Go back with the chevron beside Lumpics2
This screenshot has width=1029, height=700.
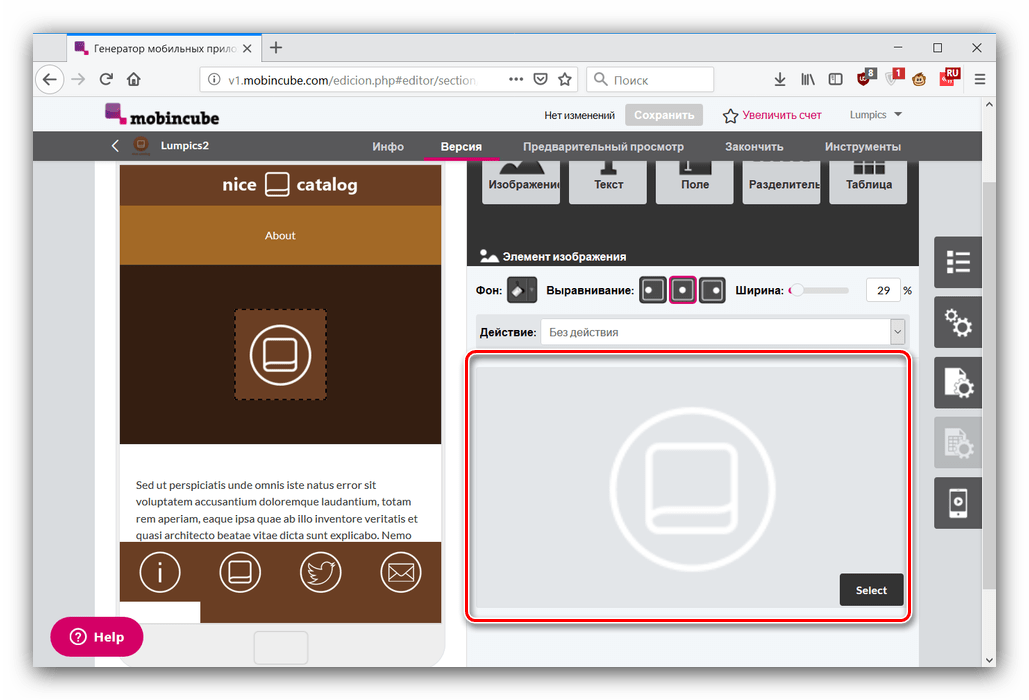[x=116, y=146]
